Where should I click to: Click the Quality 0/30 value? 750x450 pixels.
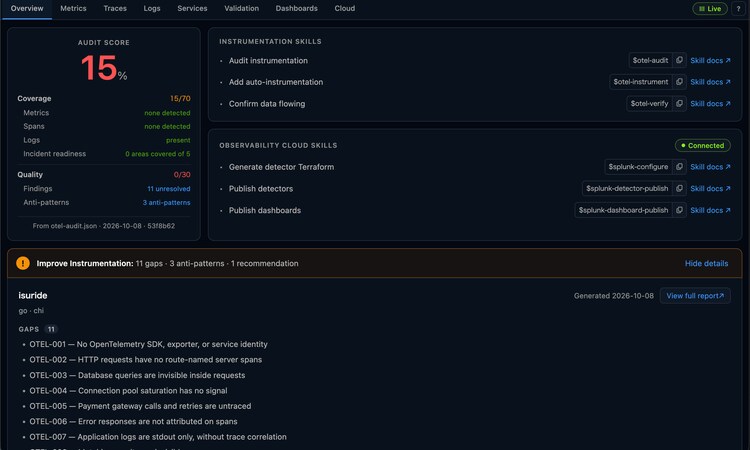pyautogui.click(x=182, y=175)
